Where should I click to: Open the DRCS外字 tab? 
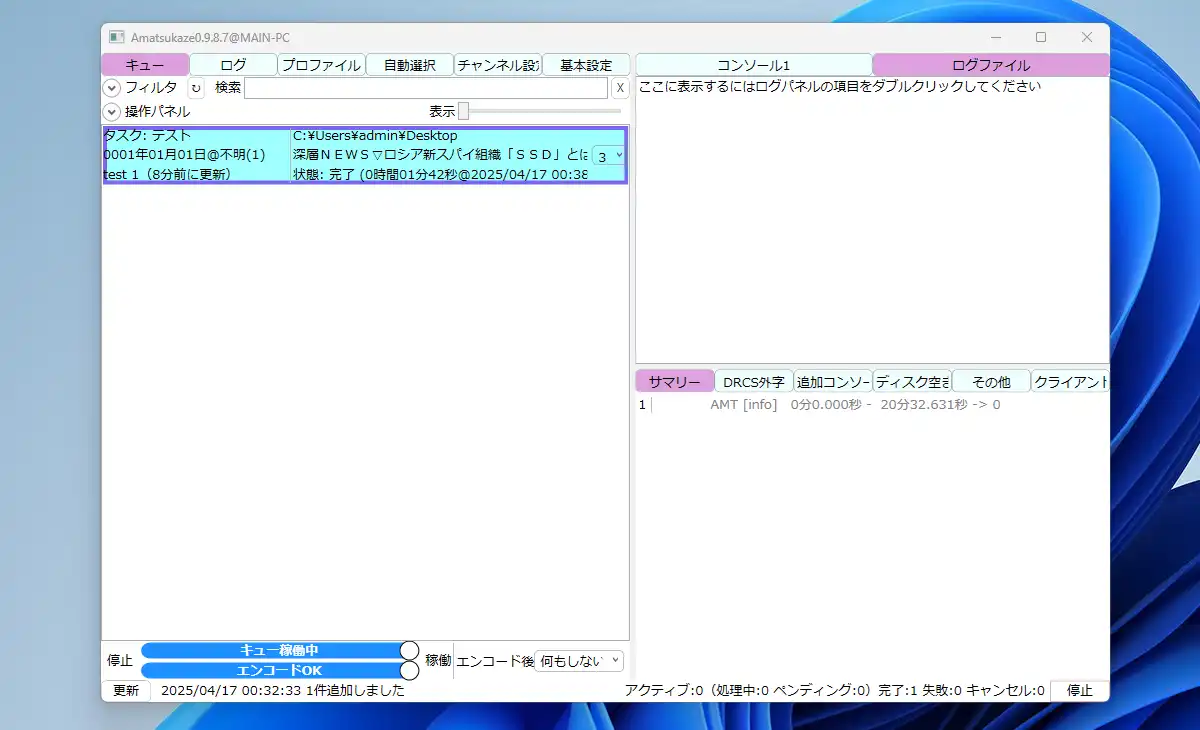pyautogui.click(x=754, y=381)
